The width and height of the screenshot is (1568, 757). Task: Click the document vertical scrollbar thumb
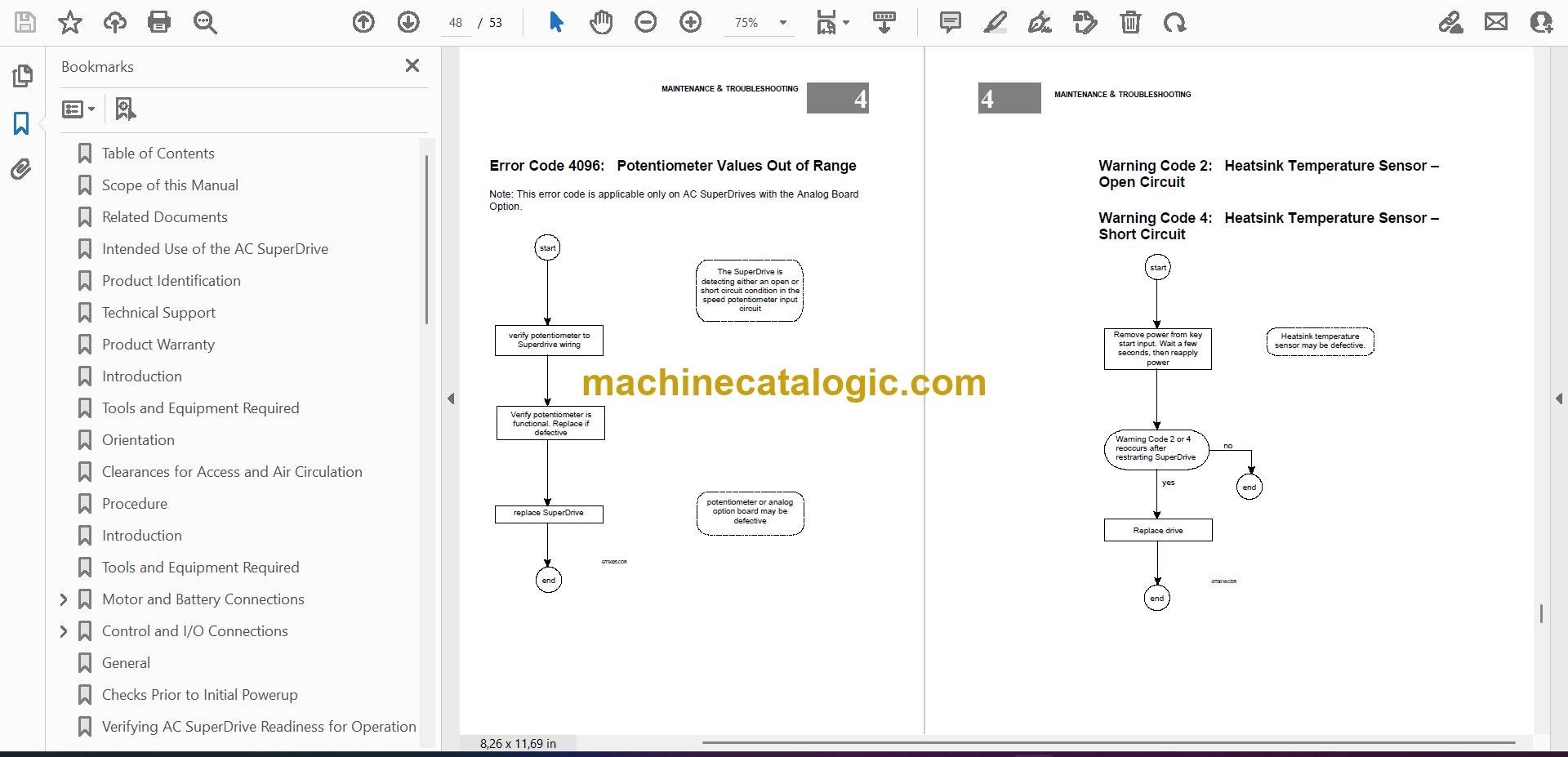click(x=1541, y=613)
